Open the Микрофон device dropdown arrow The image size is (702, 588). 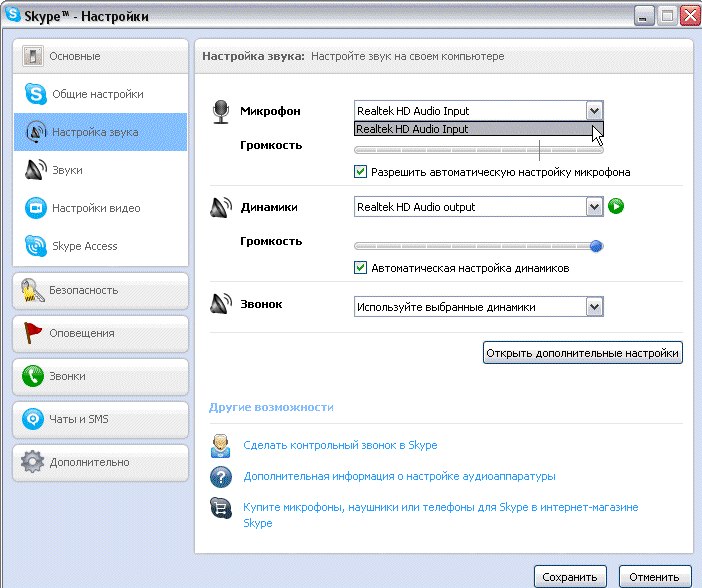click(595, 111)
